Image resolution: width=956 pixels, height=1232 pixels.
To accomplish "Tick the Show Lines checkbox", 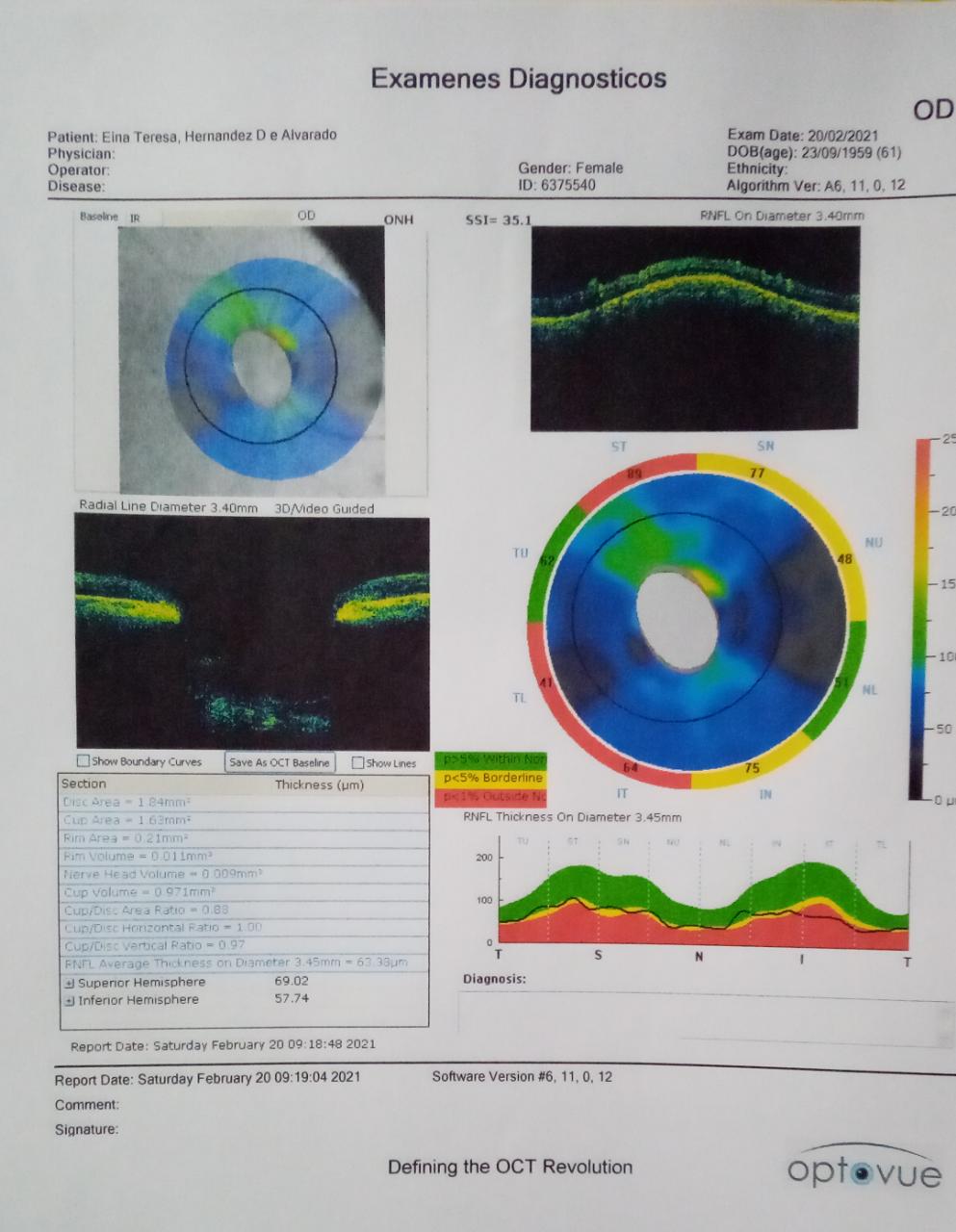I will [x=358, y=763].
